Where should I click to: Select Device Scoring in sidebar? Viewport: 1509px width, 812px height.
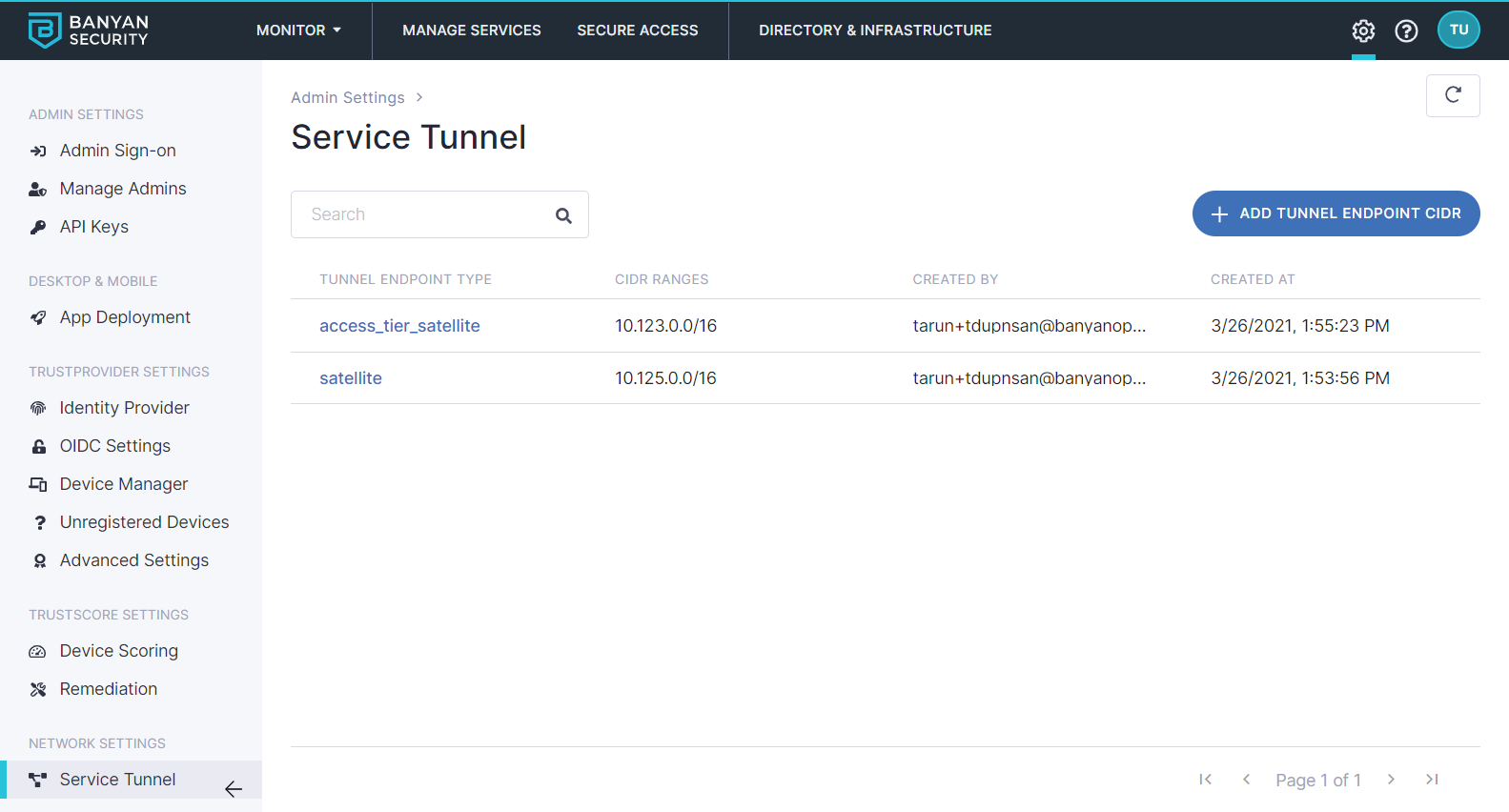tap(118, 651)
